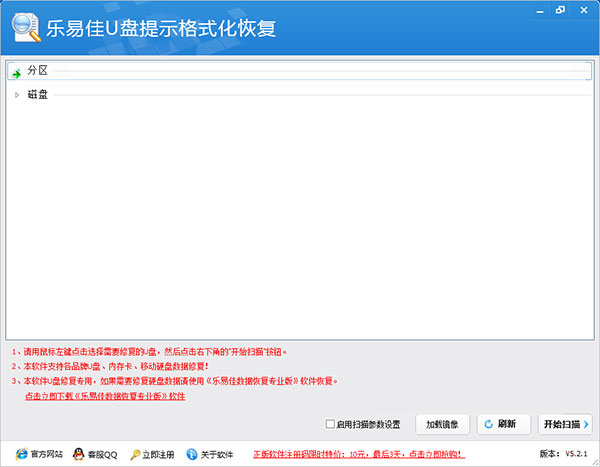600x467 pixels.
Task: Click instruction line 2 about 内存卡 support
Action: (110, 367)
